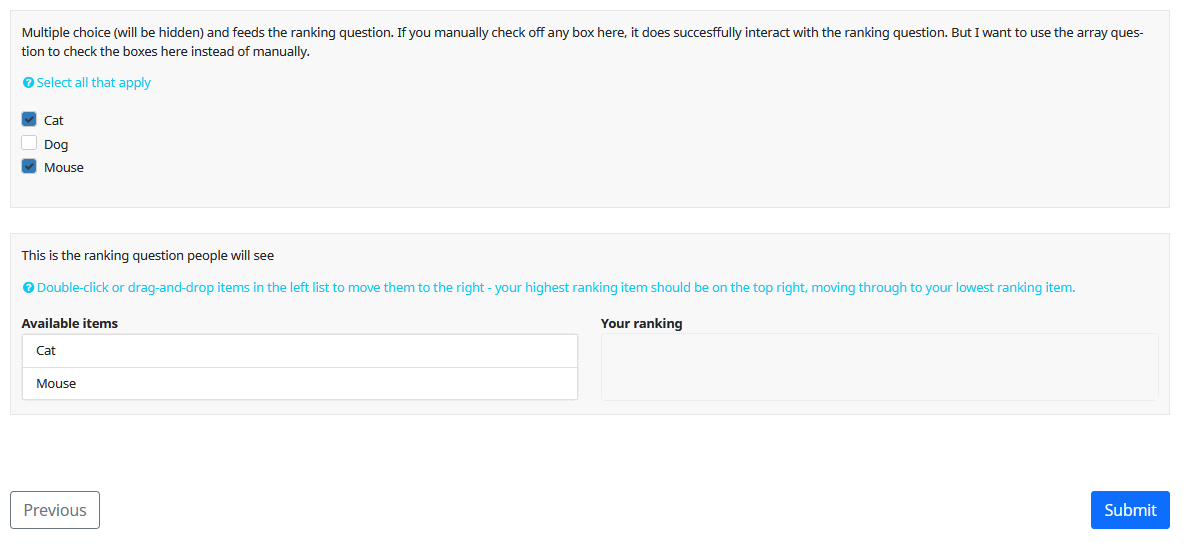Viewport: 1187px width, 552px height.
Task: Click the 'Select all that apply' help text
Action: tap(94, 83)
